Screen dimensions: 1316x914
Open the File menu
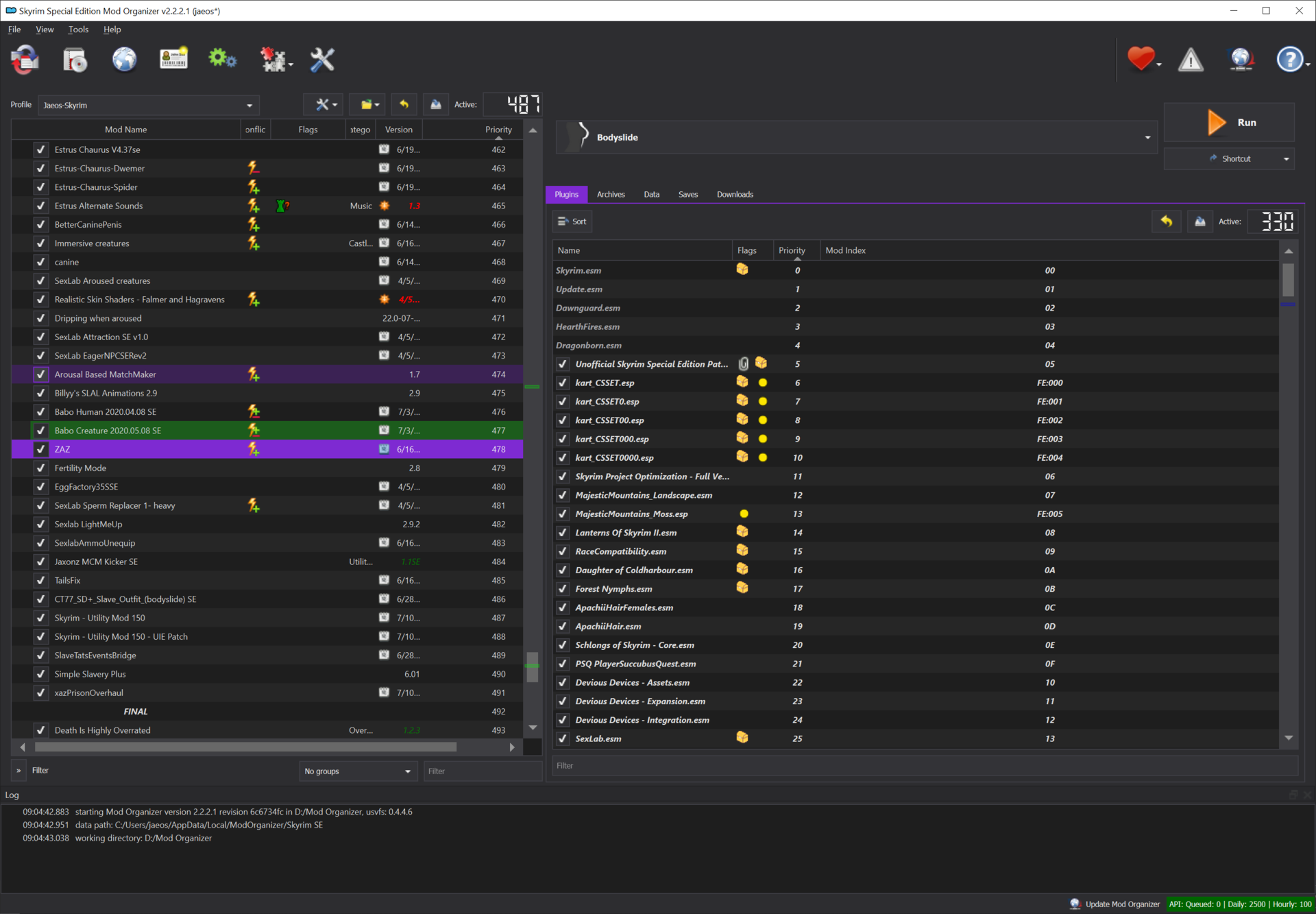[x=14, y=29]
